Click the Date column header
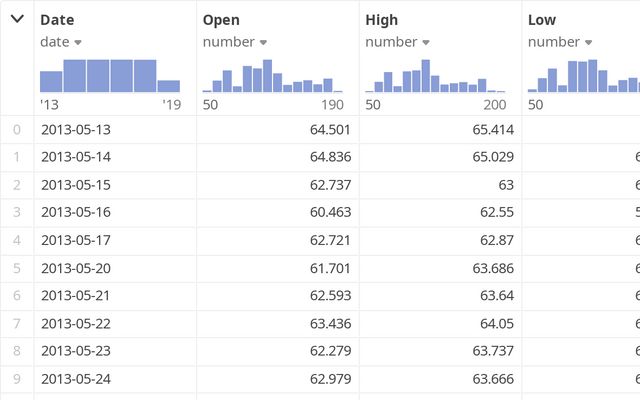This screenshot has height=400, width=640. (57, 20)
